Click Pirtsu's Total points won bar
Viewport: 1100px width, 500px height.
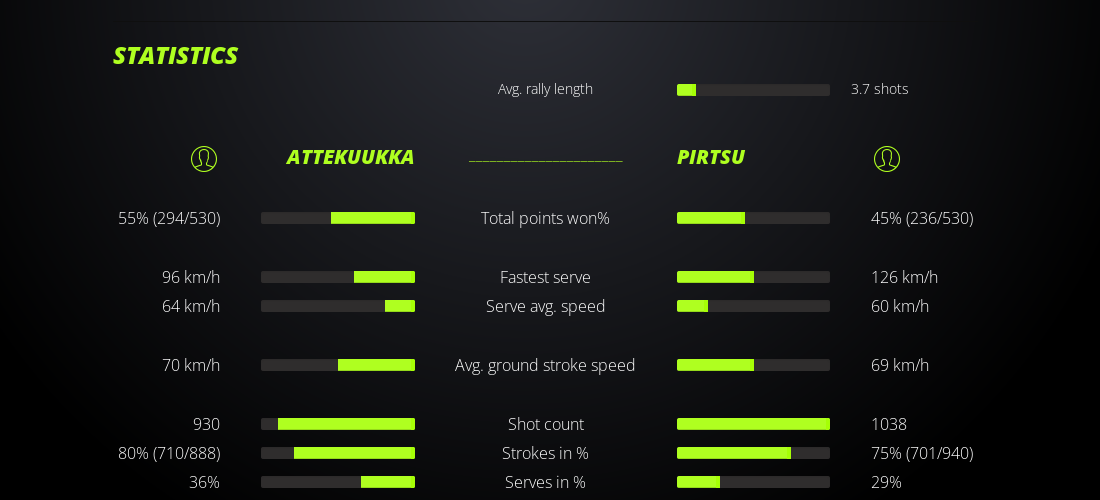pos(753,218)
